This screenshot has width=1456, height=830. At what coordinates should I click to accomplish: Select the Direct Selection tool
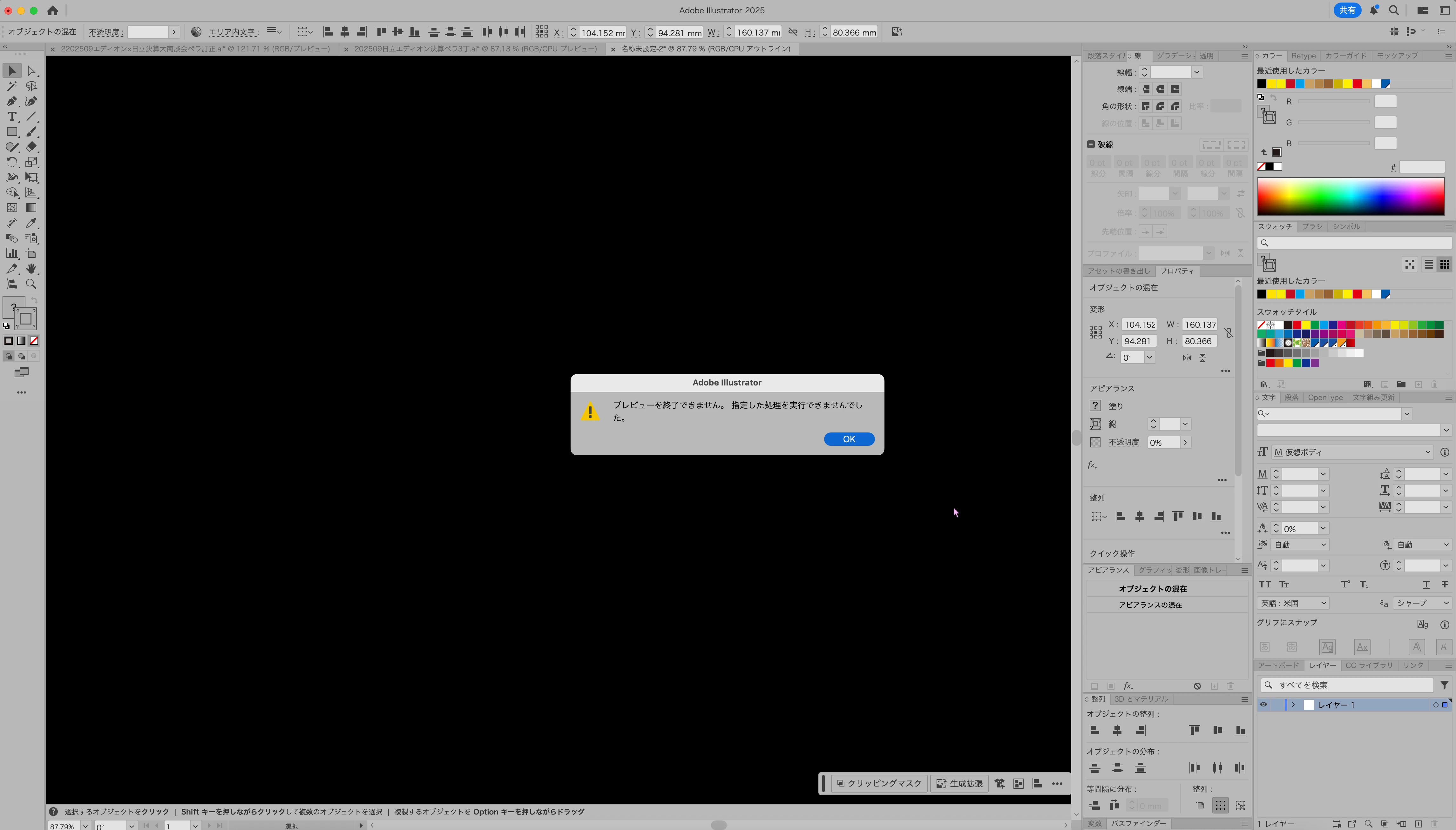[31, 71]
